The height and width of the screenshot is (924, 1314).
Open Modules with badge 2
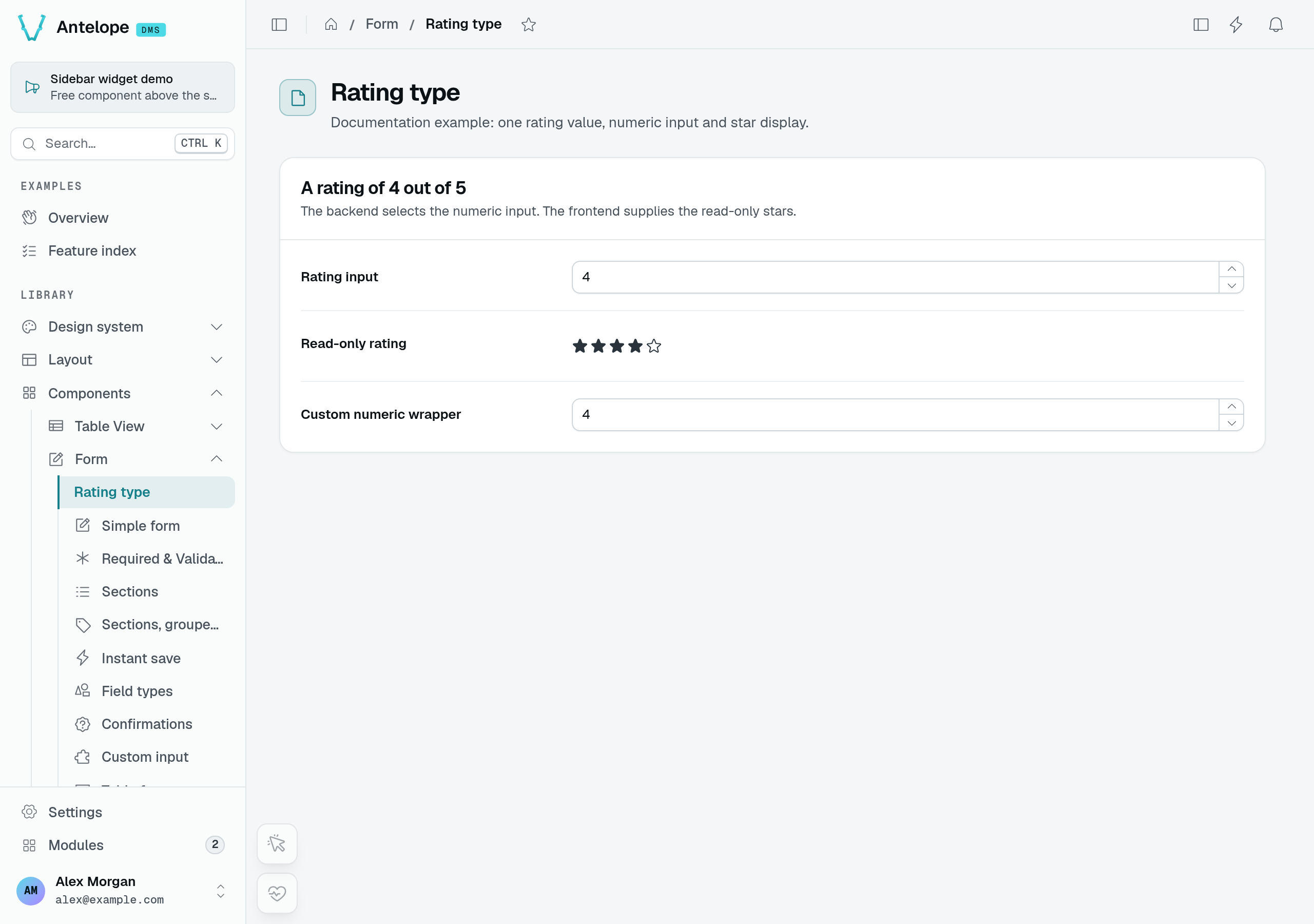(x=123, y=845)
